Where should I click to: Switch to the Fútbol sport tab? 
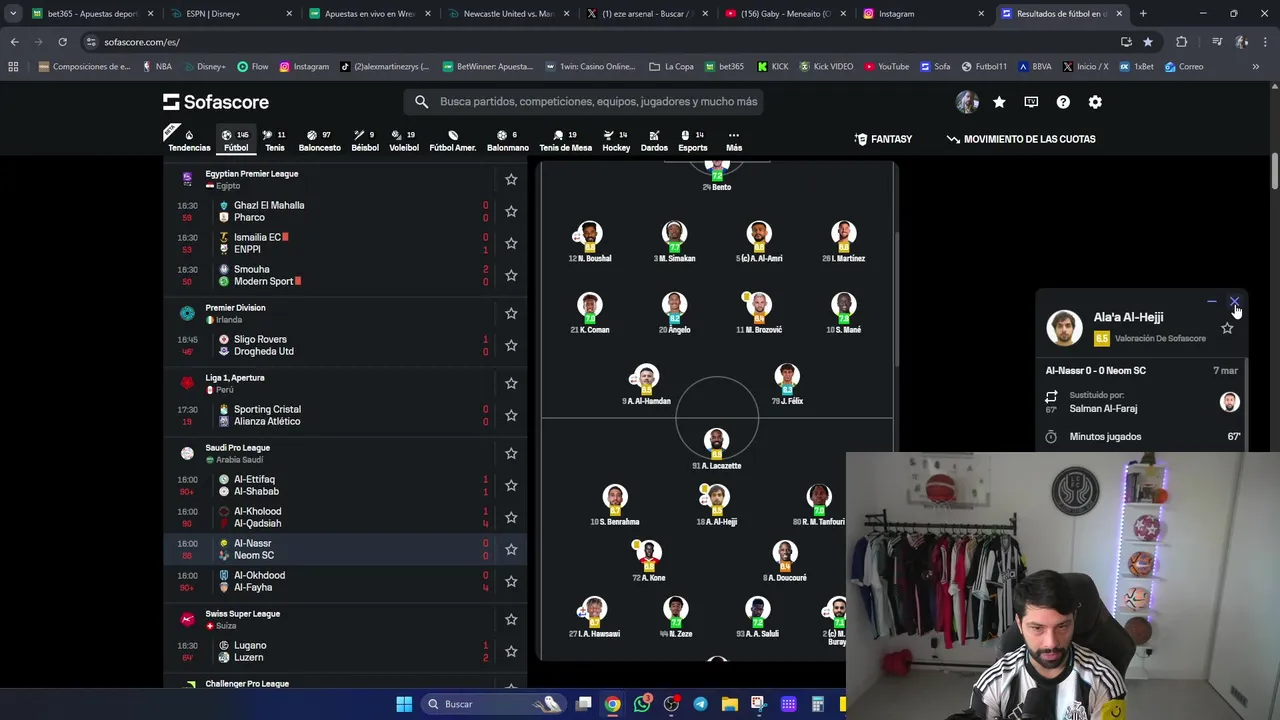(236, 140)
